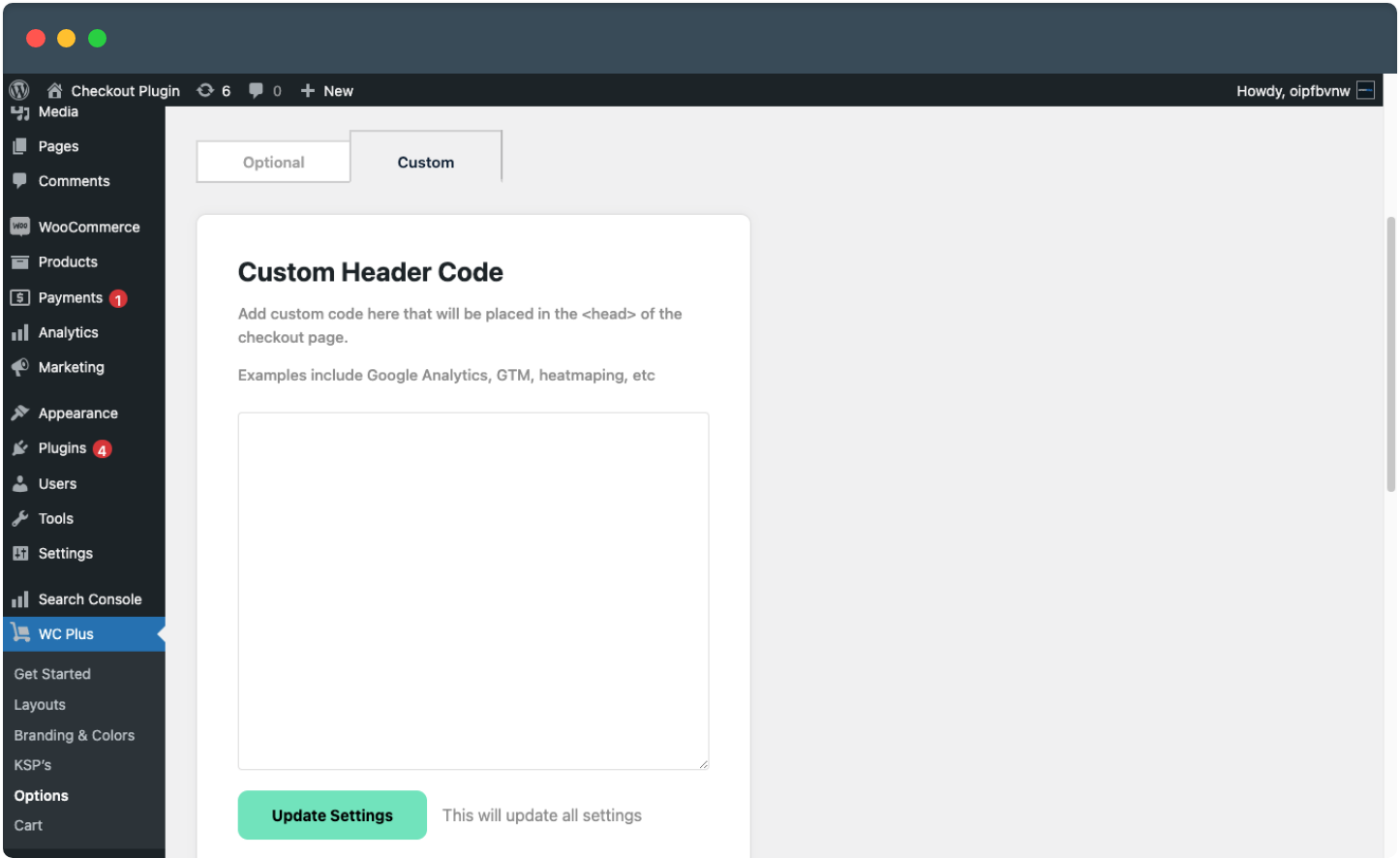Open Branding & Colors submenu item
Image resolution: width=1400 pixels, height=858 pixels.
coord(74,735)
